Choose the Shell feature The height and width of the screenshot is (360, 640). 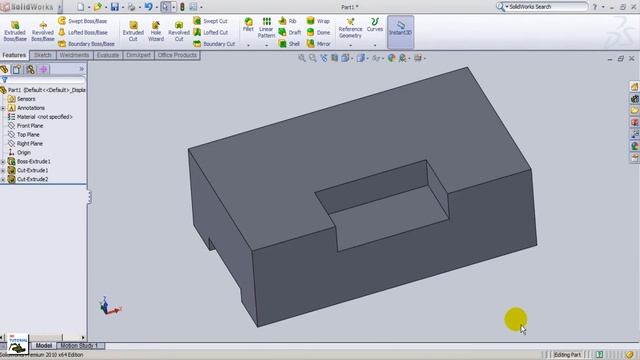pyautogui.click(x=289, y=43)
